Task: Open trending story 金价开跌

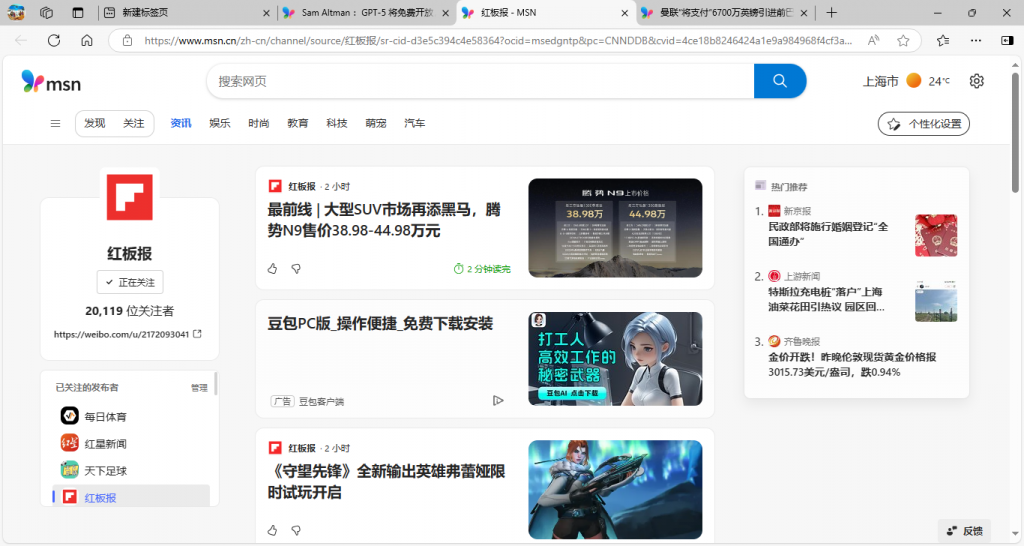Action: 852,364
